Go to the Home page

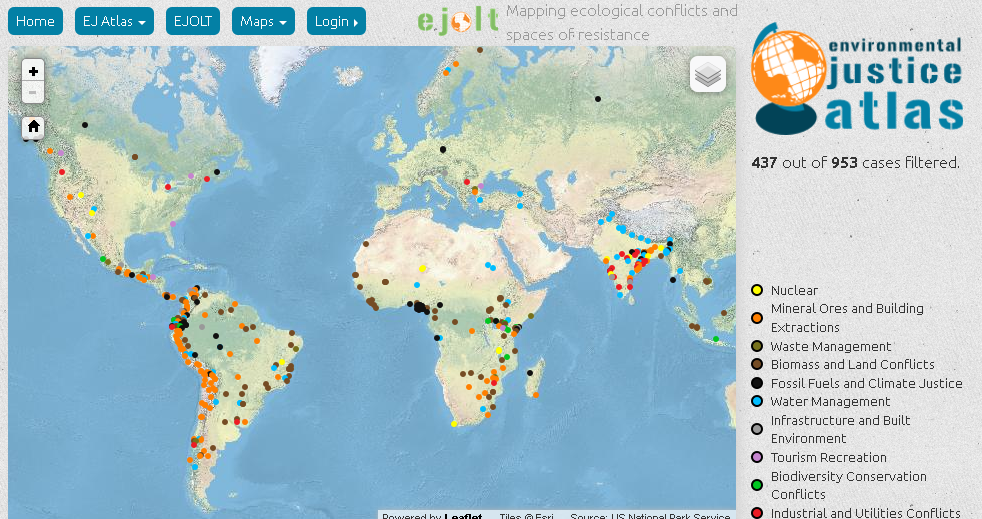point(36,21)
